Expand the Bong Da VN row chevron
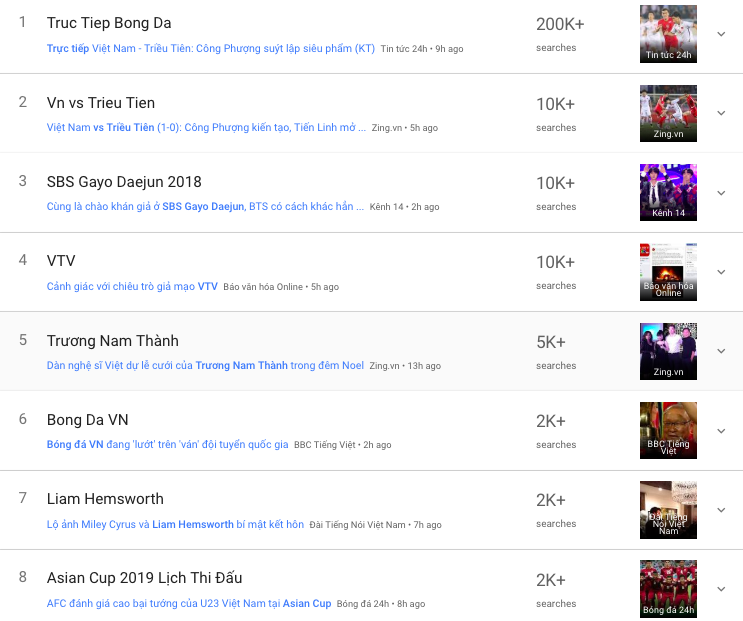The width and height of the screenshot is (743, 621). point(721,430)
